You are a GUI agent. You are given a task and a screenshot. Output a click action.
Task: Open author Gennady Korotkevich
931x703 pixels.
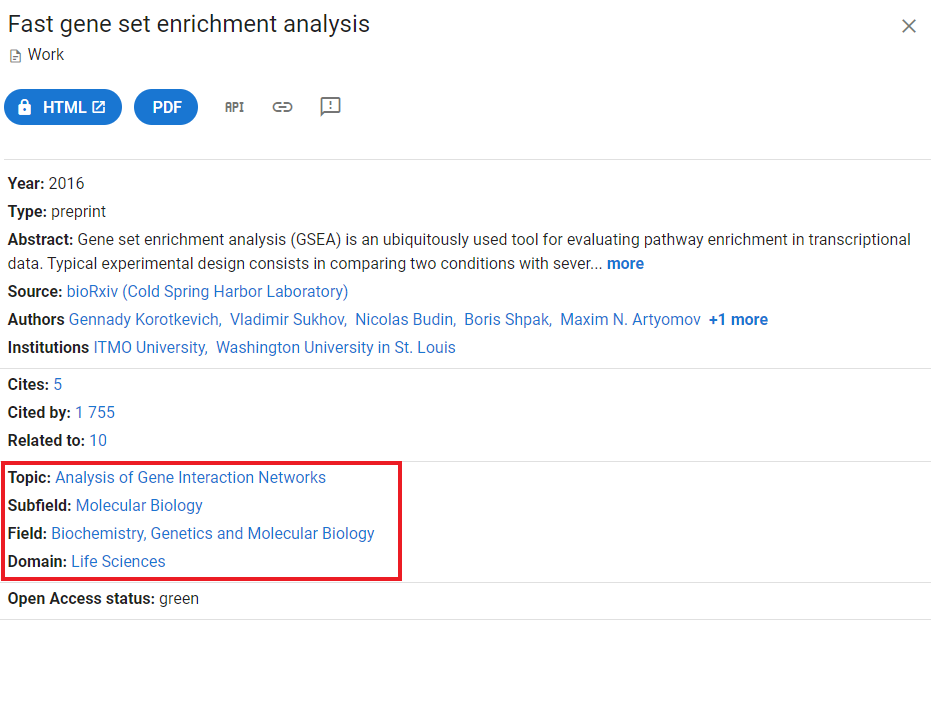[x=144, y=319]
